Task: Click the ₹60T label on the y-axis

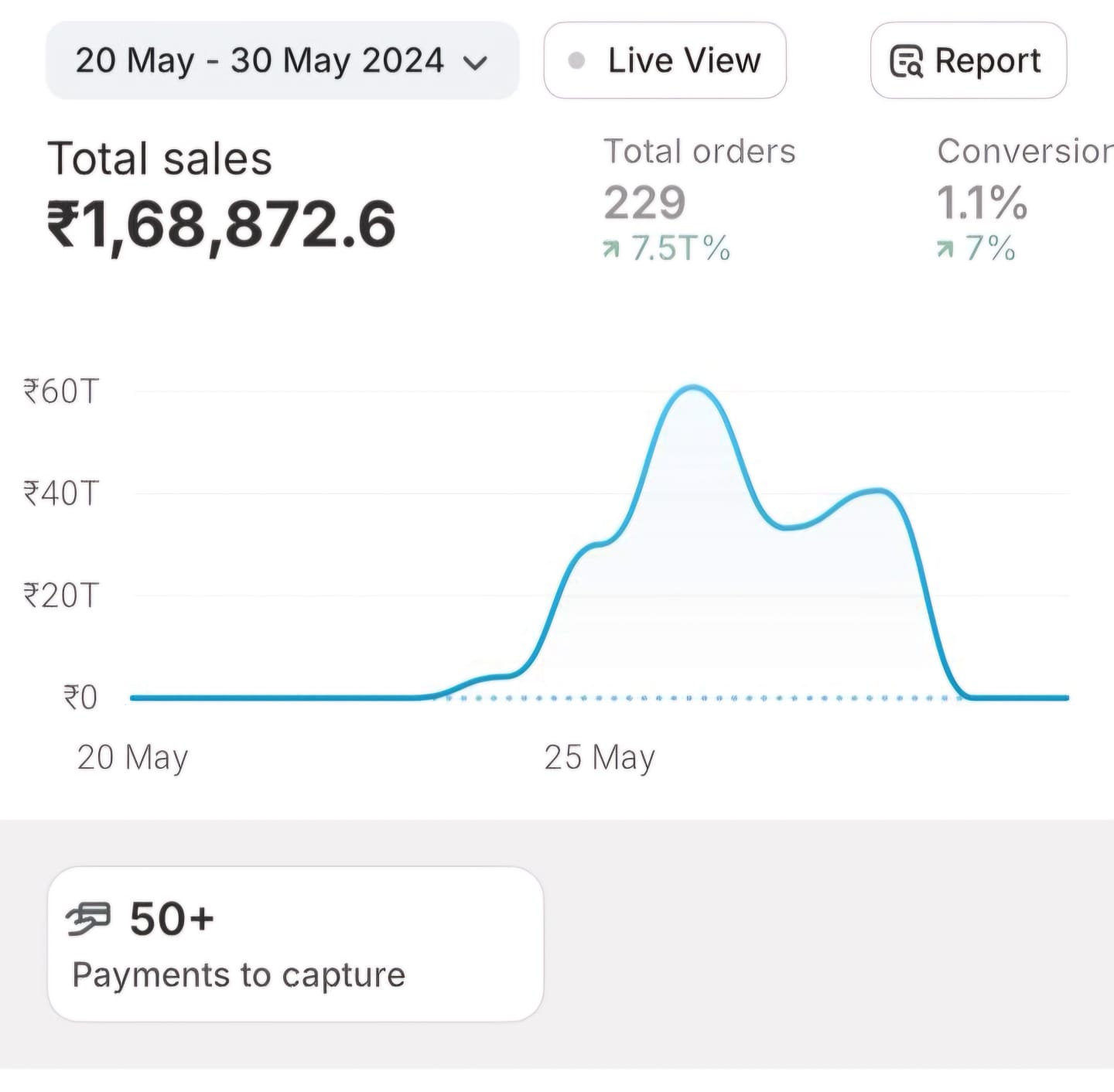Action: 61,391
